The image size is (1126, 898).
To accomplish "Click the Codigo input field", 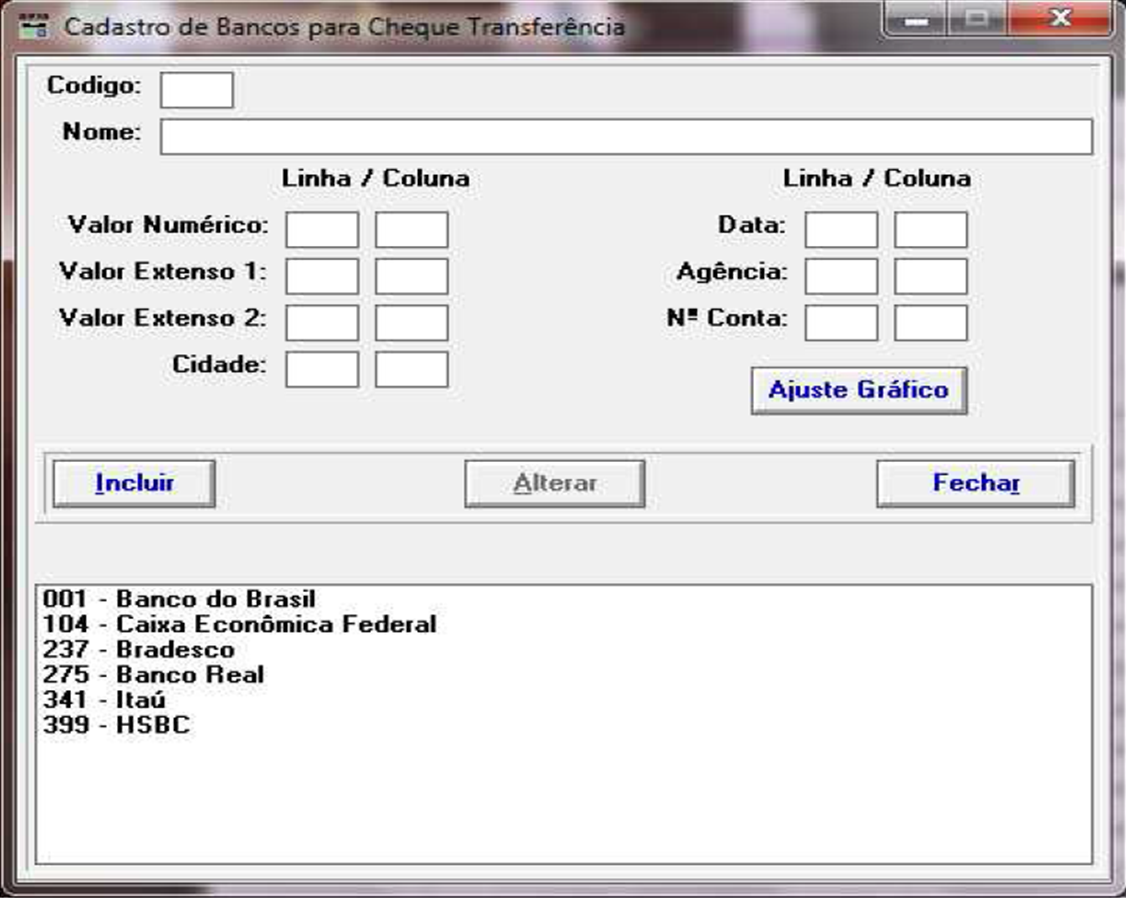I will [197, 90].
